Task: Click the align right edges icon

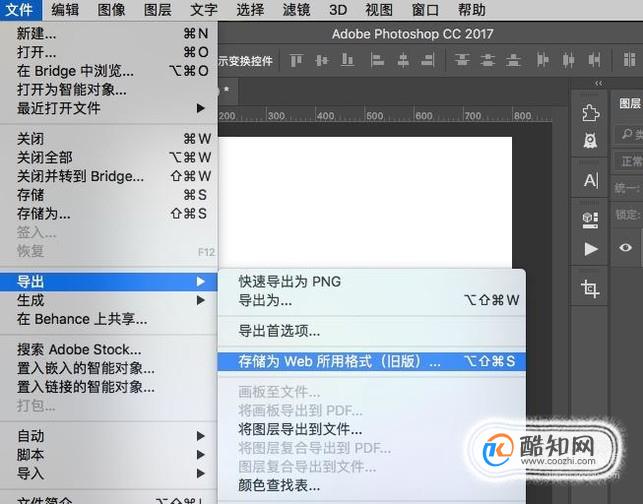Action: click(428, 60)
